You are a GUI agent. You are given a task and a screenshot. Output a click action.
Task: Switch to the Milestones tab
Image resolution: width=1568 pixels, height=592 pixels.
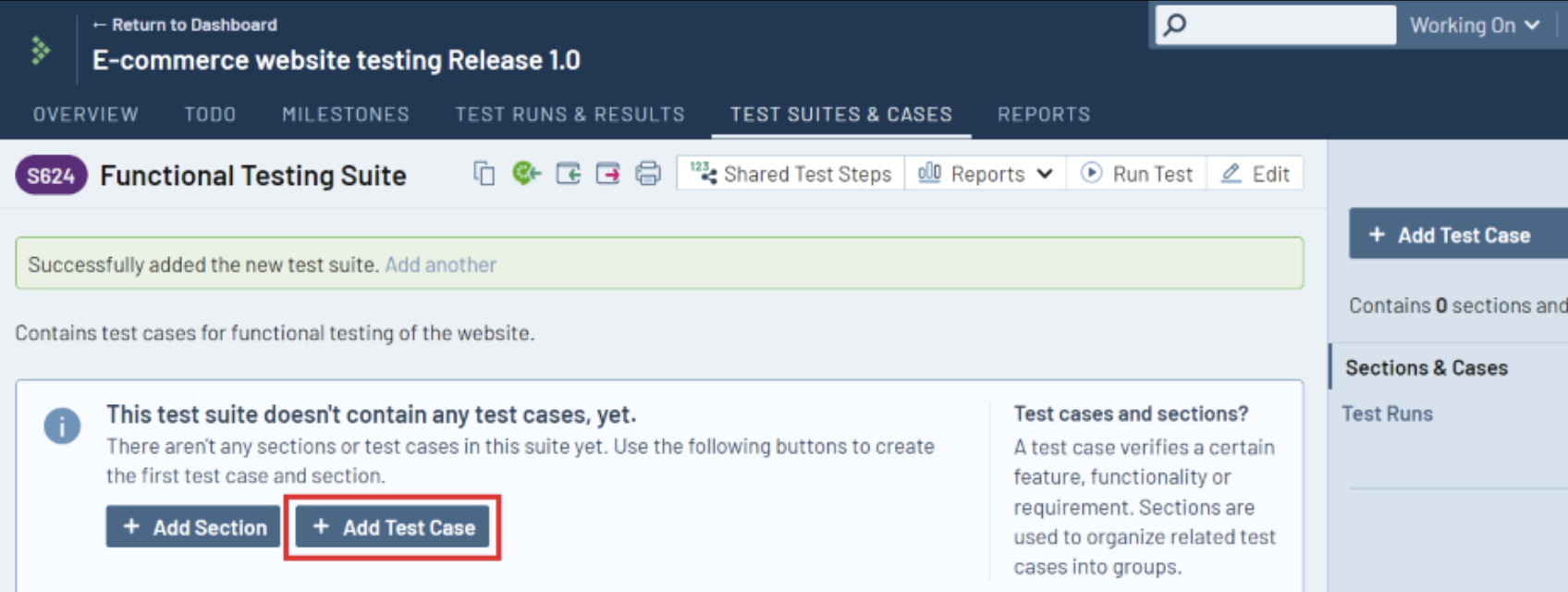pos(346,115)
